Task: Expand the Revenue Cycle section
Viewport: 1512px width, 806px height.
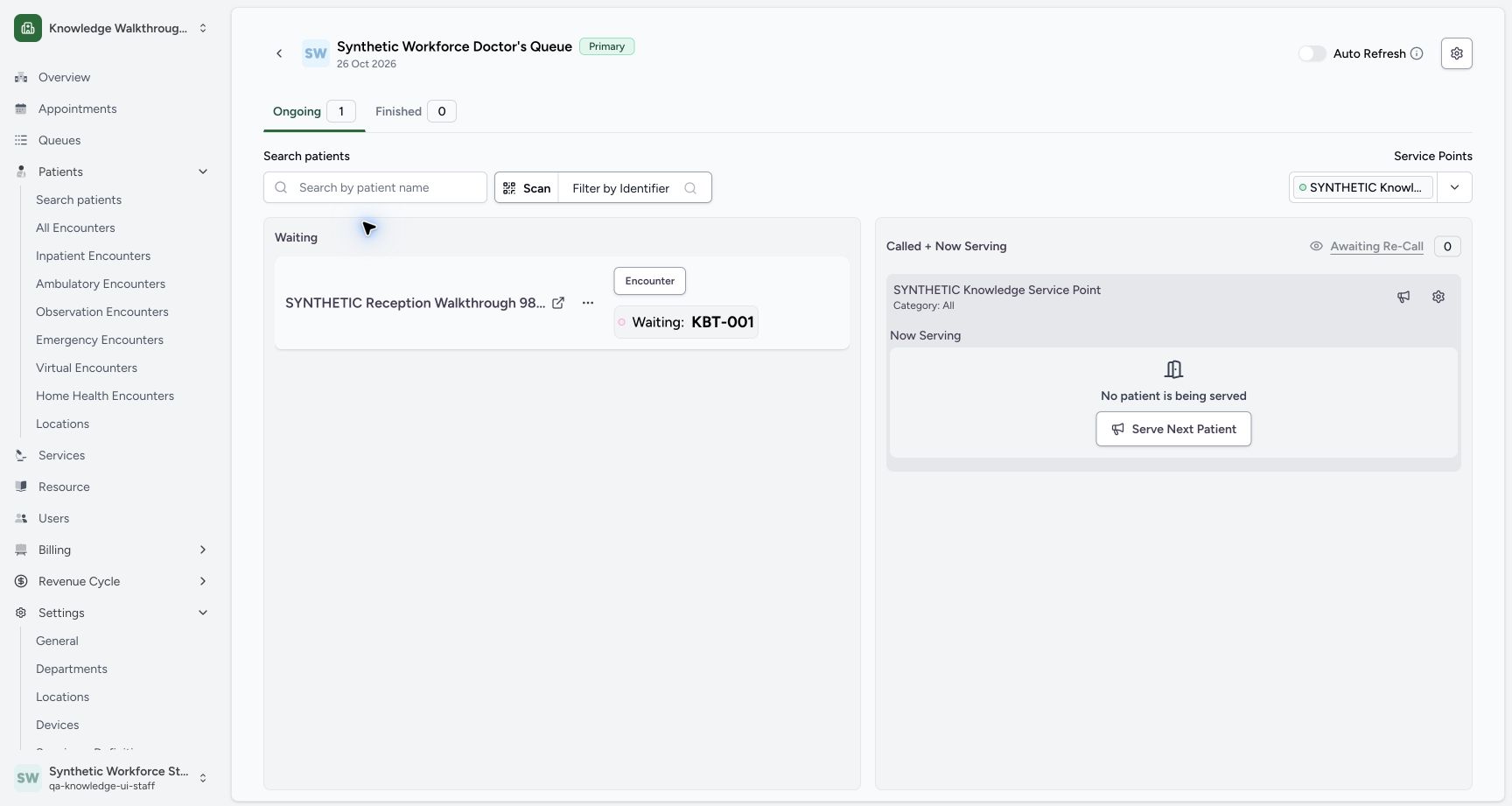Action: 203,581
